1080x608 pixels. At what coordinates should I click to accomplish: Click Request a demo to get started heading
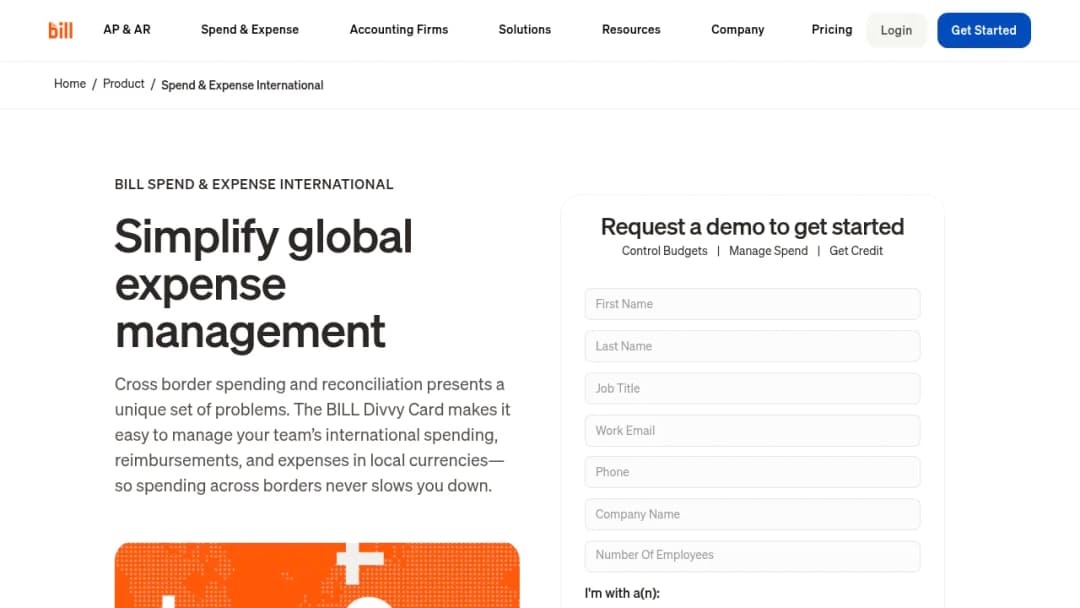coord(752,227)
